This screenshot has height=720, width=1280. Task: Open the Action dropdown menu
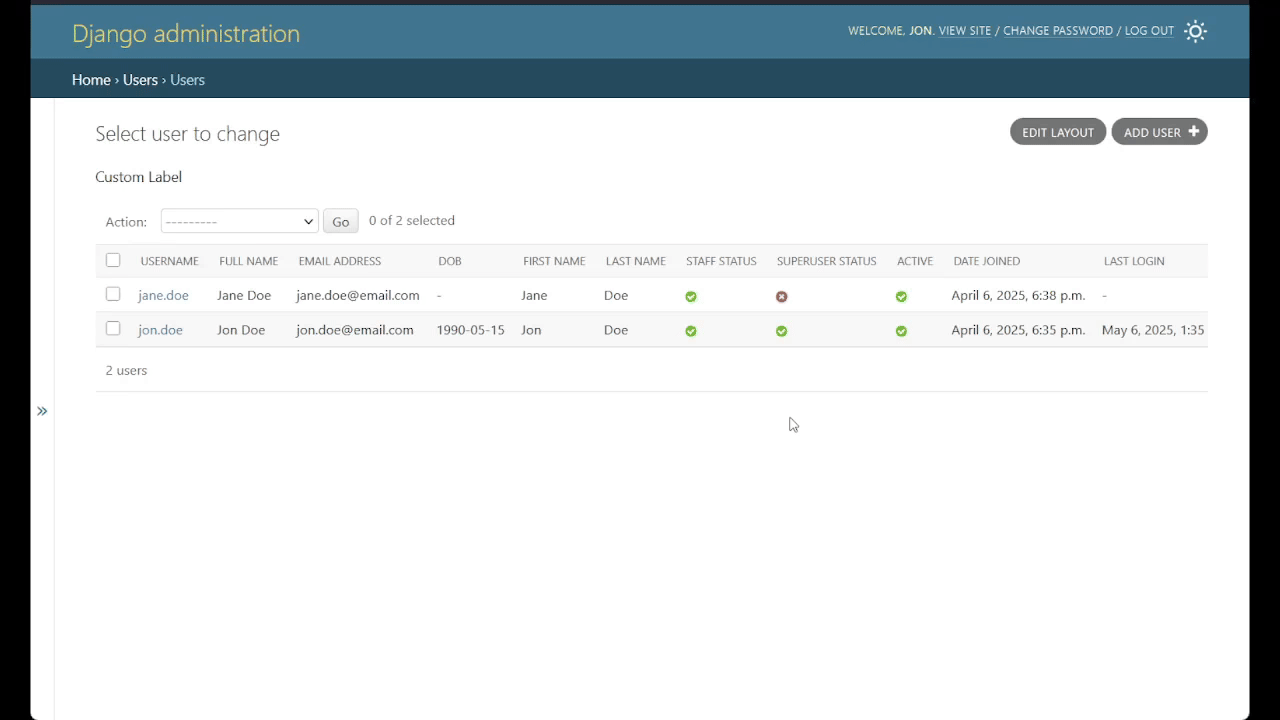click(238, 221)
